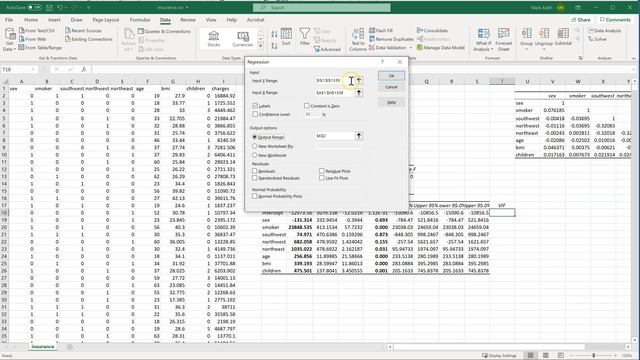Click the Search box
640x360 pixels.
point(322,7)
